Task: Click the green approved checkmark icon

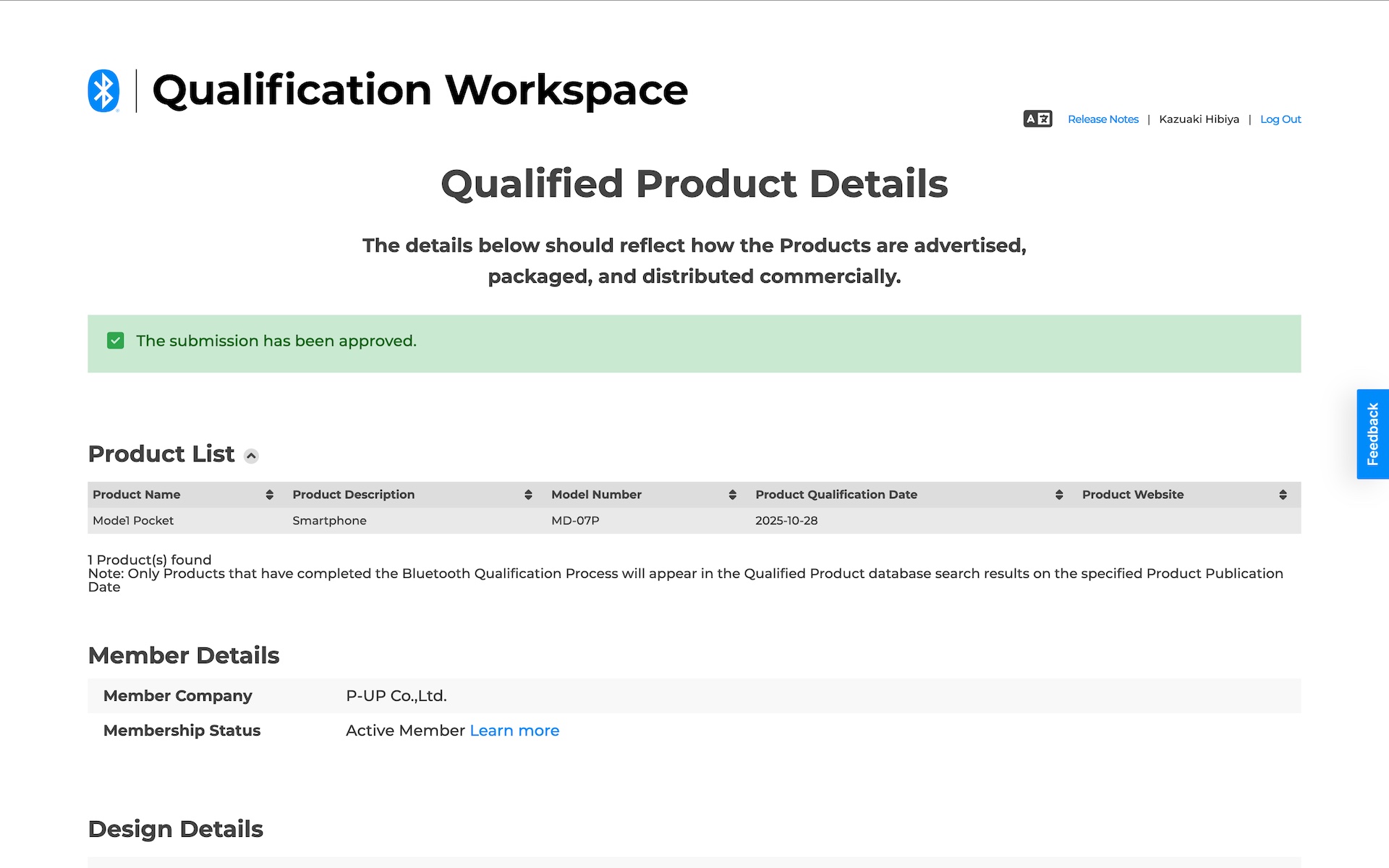Action: click(116, 341)
